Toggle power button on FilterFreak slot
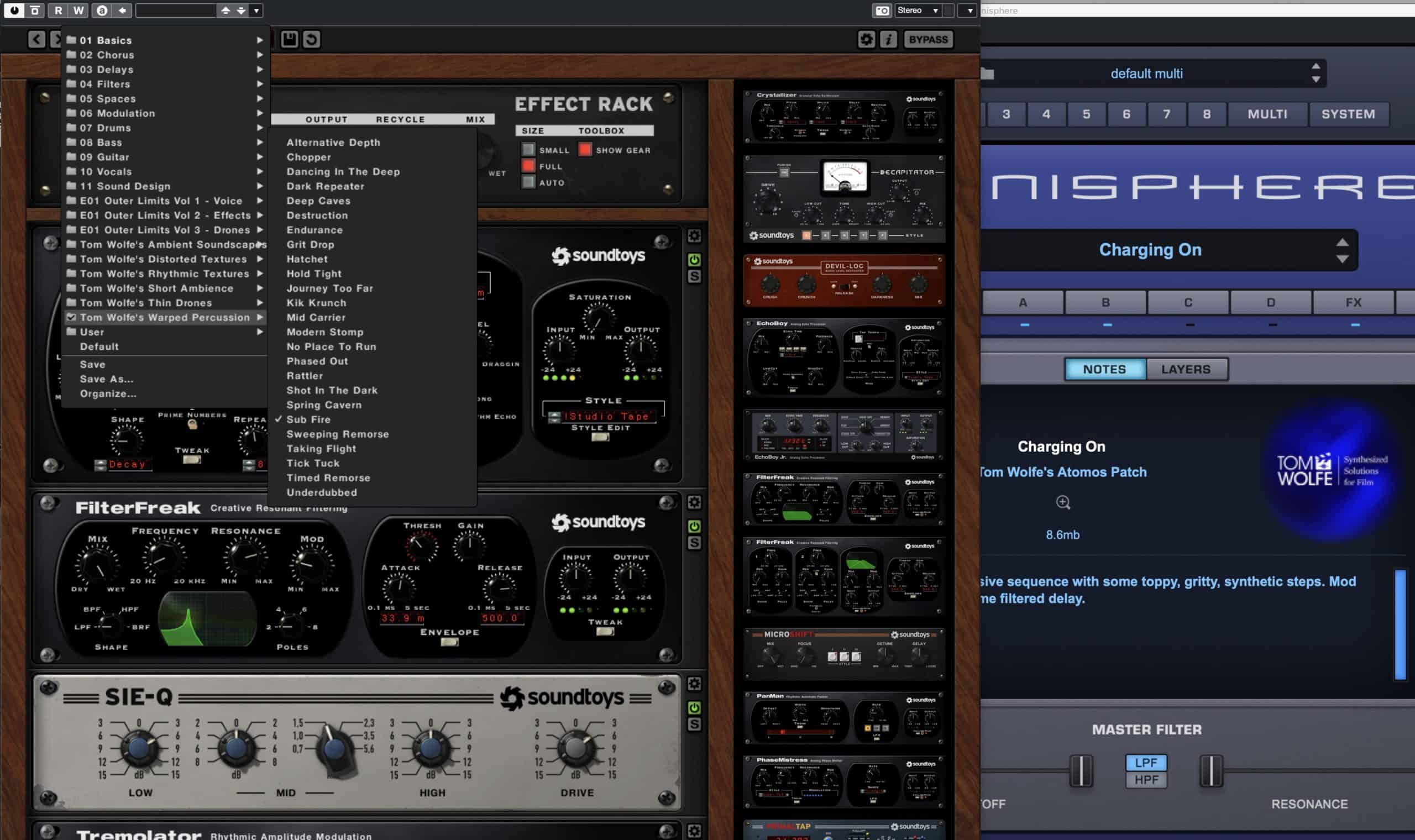The height and width of the screenshot is (840, 1415). pos(694,527)
